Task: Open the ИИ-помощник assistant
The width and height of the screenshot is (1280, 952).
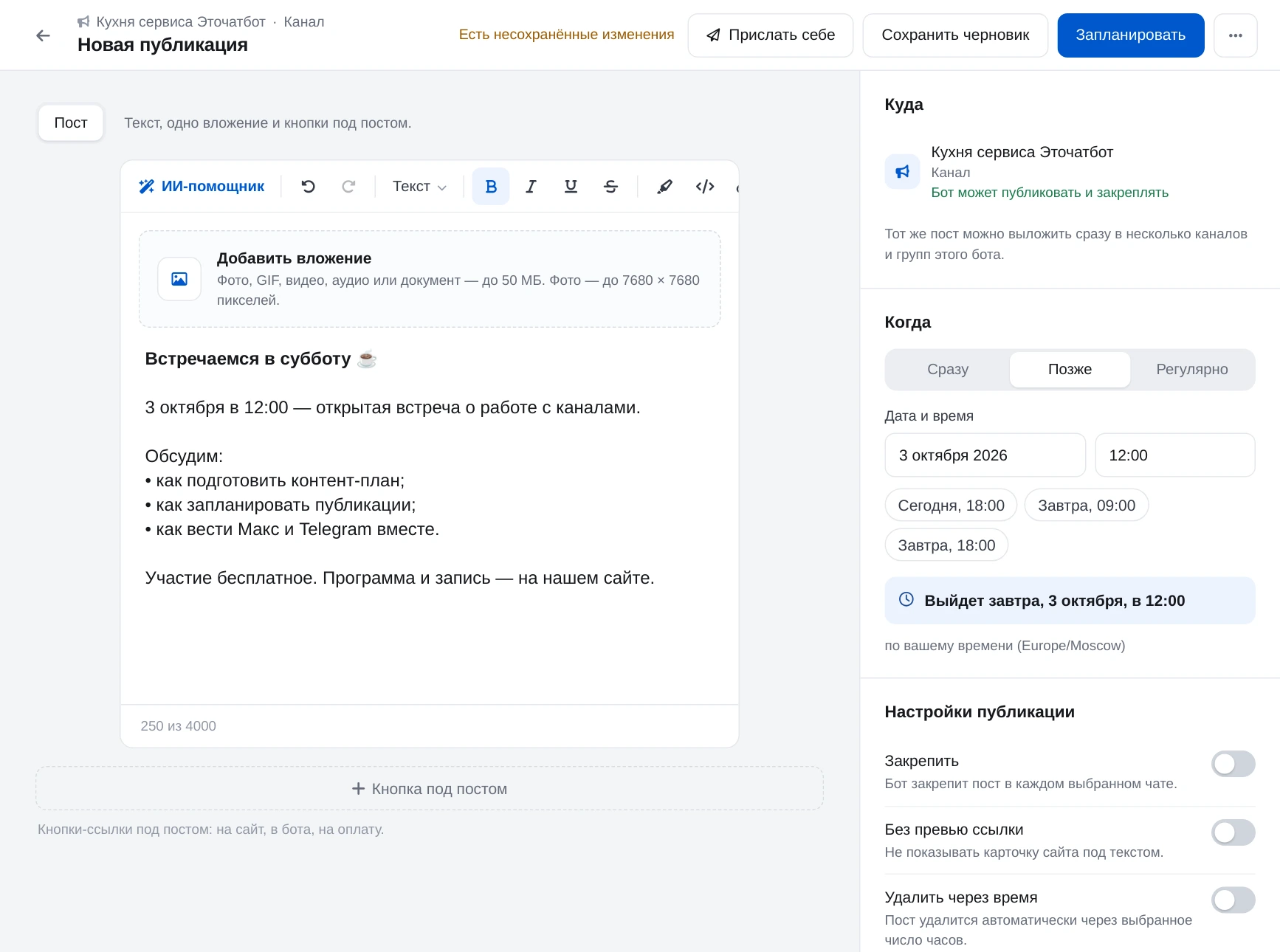Action: (x=202, y=187)
